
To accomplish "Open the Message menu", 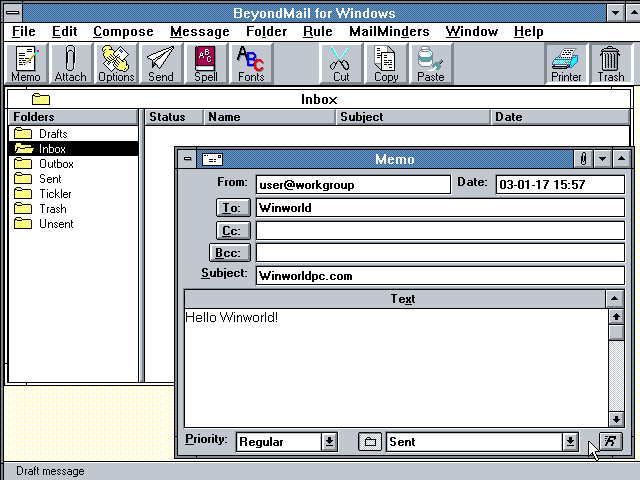I will tap(200, 32).
